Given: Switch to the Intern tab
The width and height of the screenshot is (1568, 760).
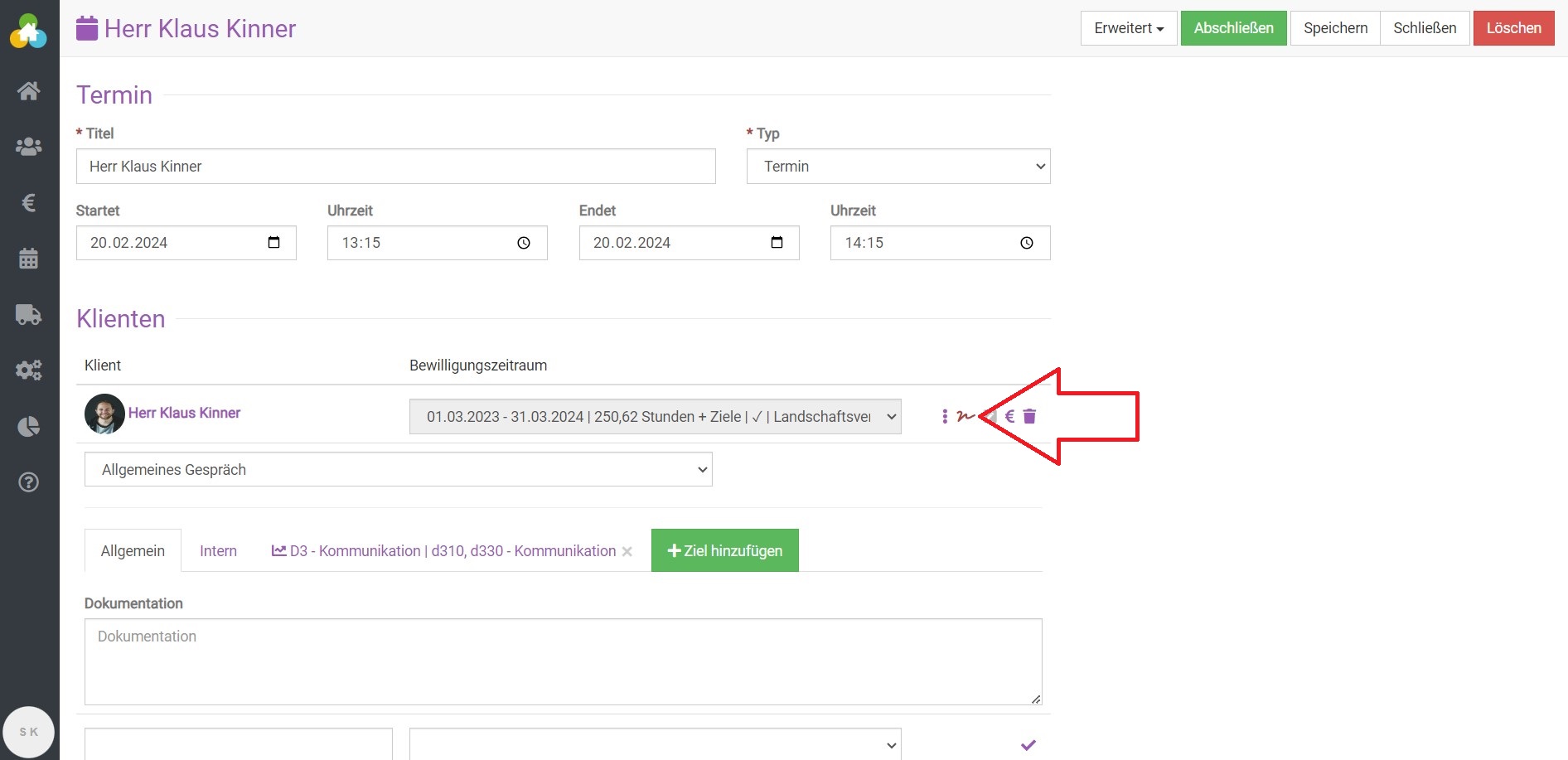Looking at the screenshot, I should 218,551.
